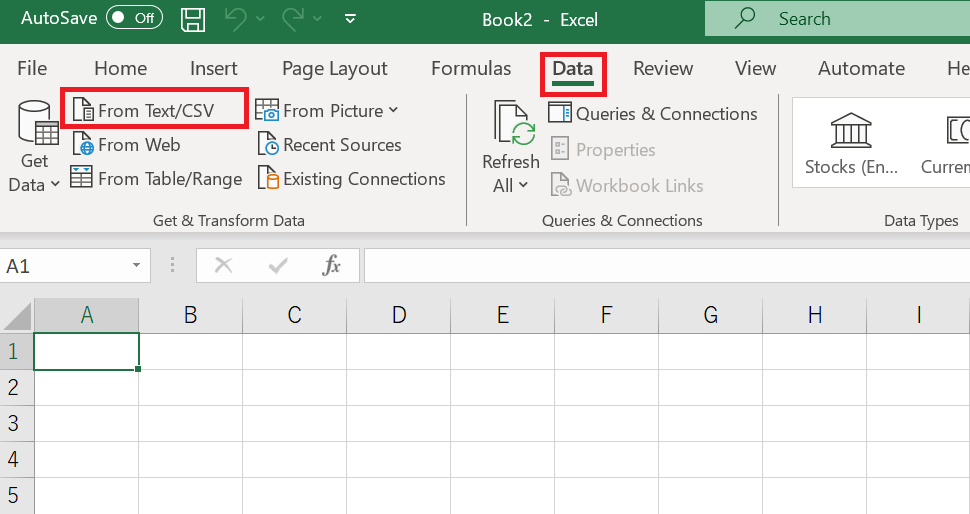The width and height of the screenshot is (970, 514).
Task: Toggle the AutoSave switch
Action: [x=134, y=18]
